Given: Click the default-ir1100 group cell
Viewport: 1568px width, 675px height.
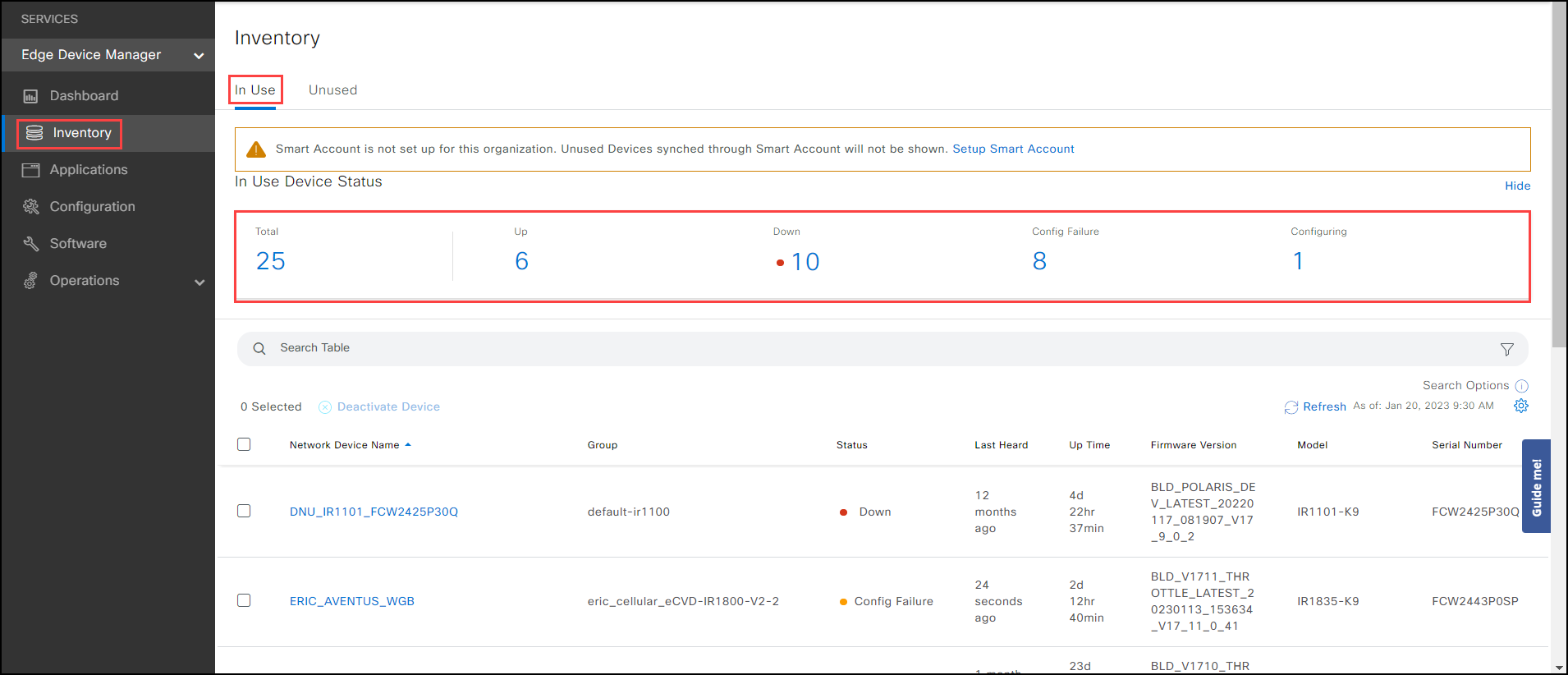Looking at the screenshot, I should [x=628, y=512].
